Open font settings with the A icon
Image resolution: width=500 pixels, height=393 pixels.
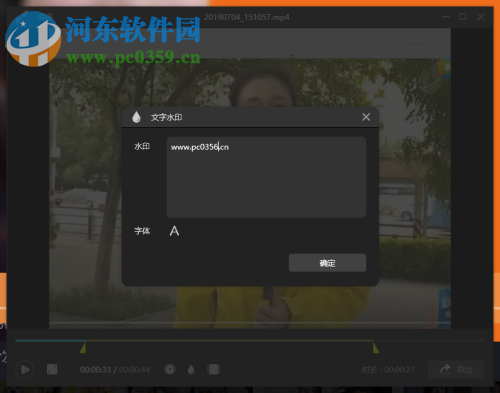tap(174, 231)
